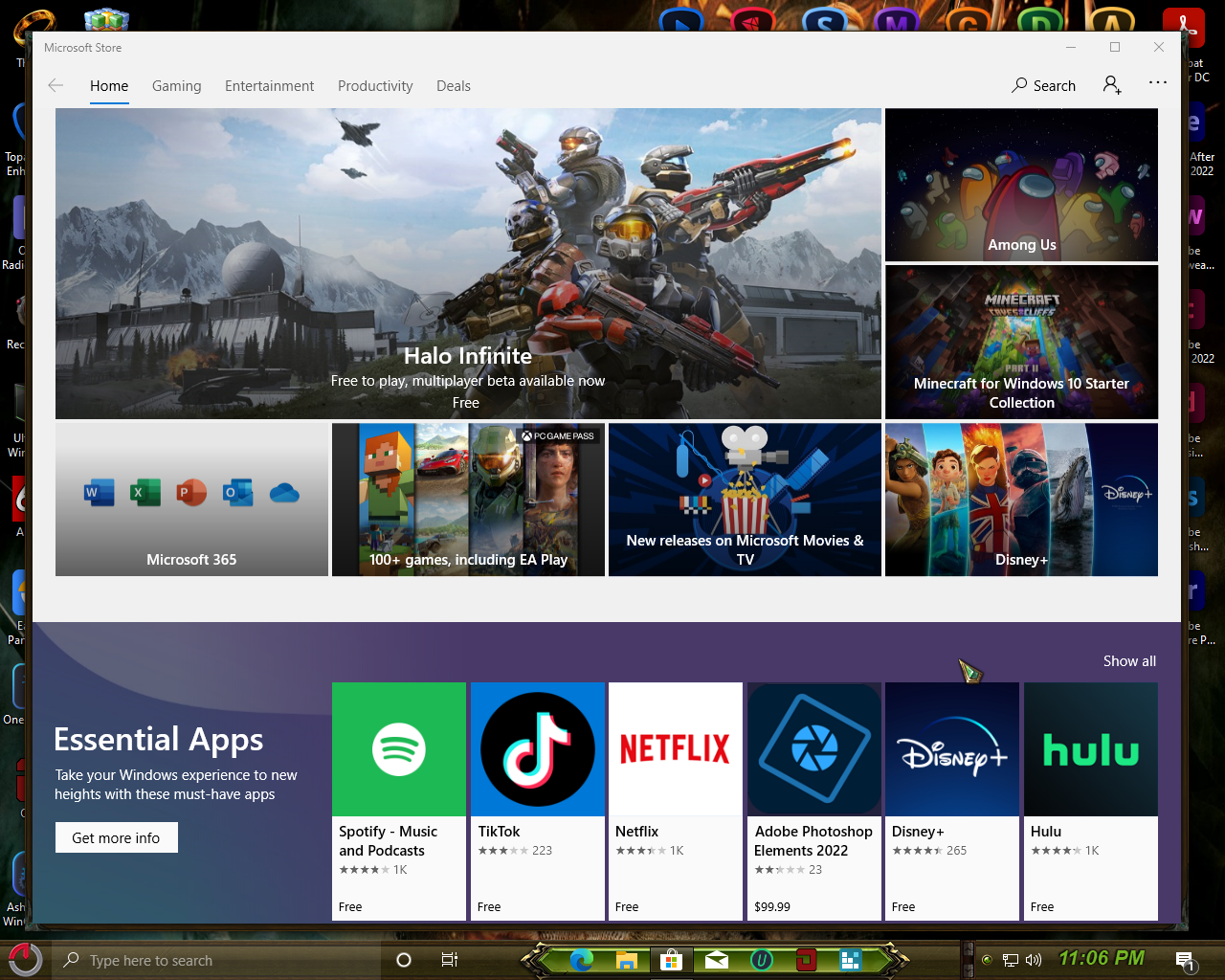Click the Hulu app title text
The width and height of the screenshot is (1225, 980).
[x=1046, y=832]
